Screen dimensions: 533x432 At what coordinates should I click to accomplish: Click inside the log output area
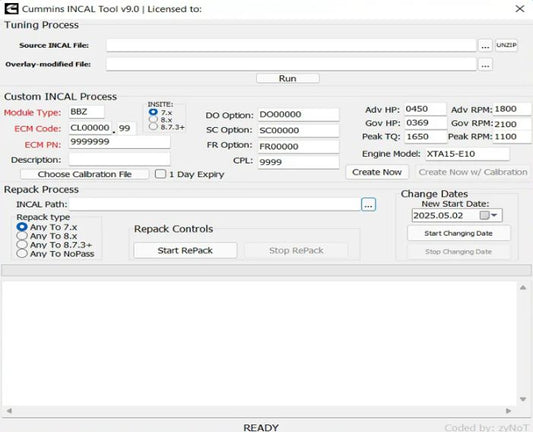point(260,343)
